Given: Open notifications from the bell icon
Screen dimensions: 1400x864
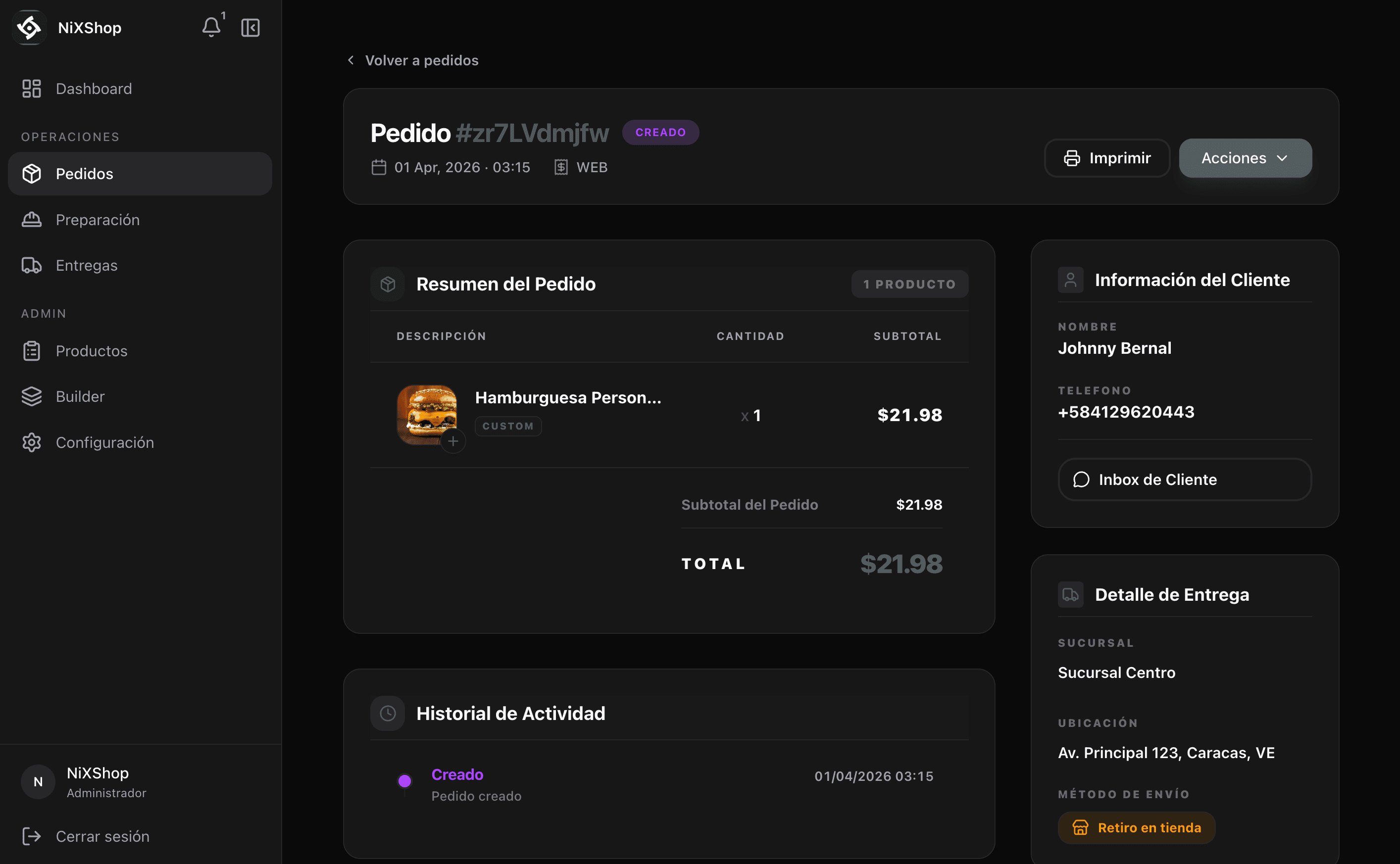Looking at the screenshot, I should [x=211, y=27].
